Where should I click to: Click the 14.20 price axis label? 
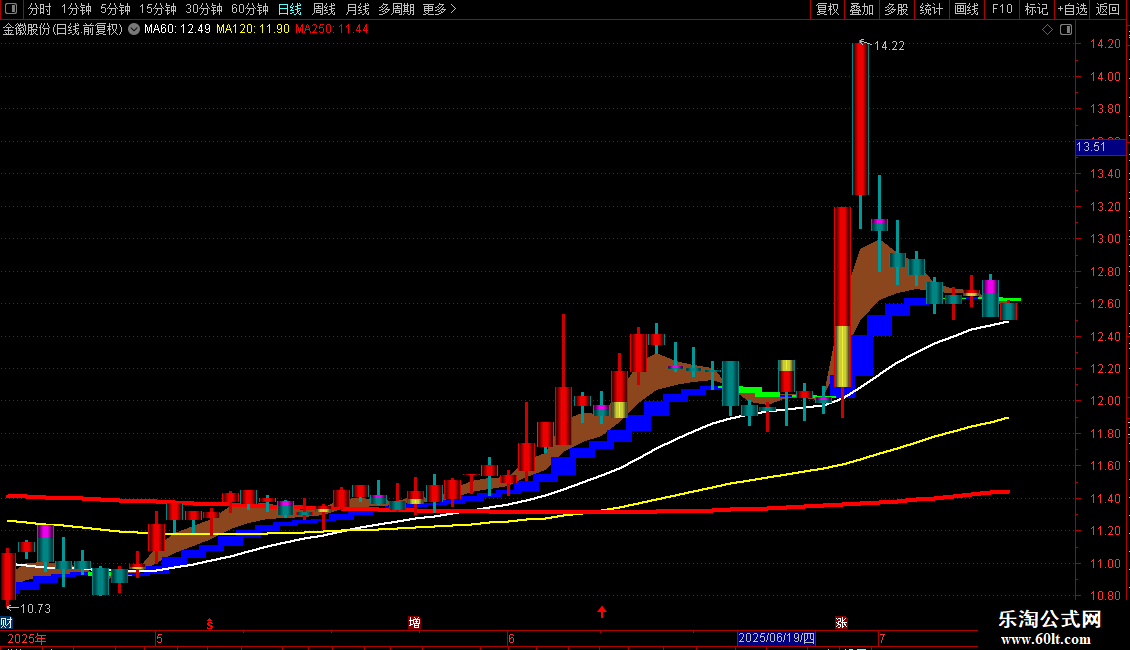pyautogui.click(x=1105, y=44)
